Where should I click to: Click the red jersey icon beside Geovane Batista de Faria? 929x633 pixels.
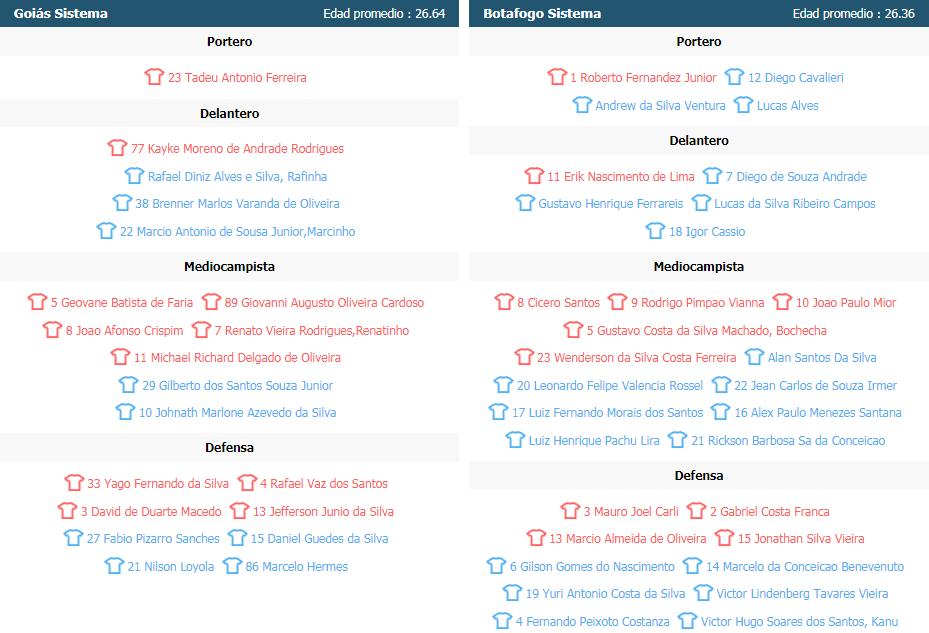37,302
